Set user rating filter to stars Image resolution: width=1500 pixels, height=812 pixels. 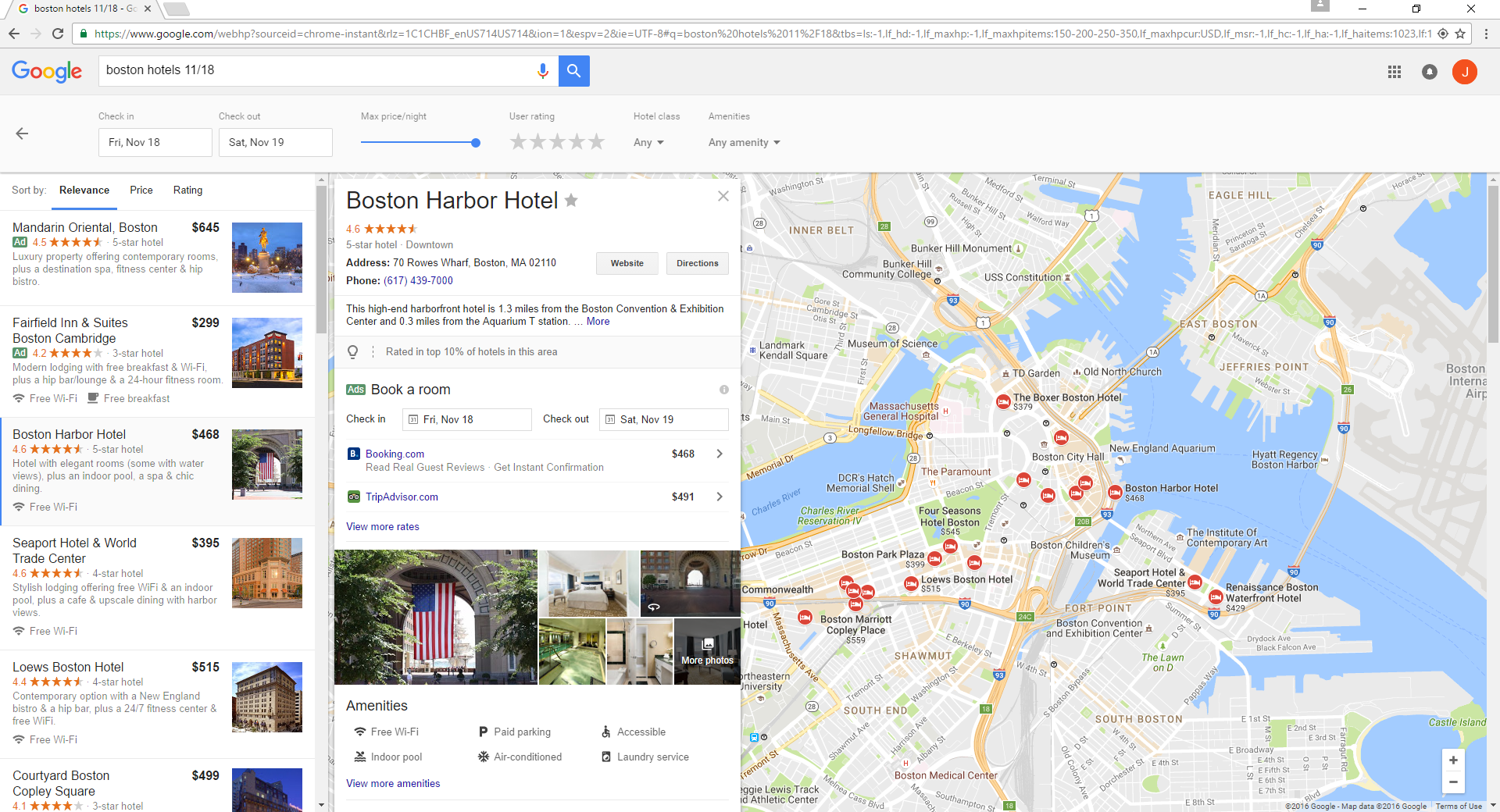557,142
